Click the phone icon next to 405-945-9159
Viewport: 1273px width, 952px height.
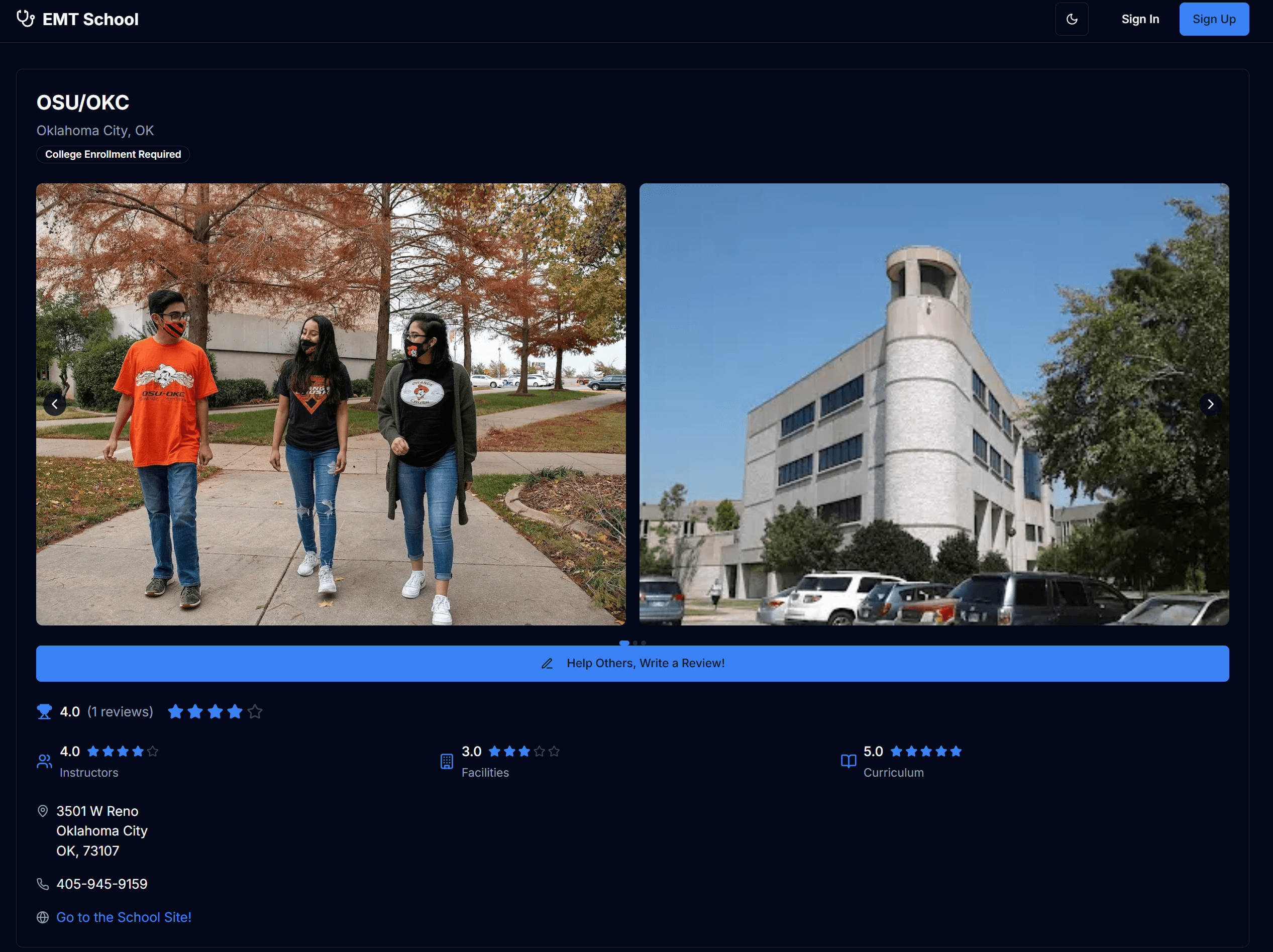pos(43,884)
